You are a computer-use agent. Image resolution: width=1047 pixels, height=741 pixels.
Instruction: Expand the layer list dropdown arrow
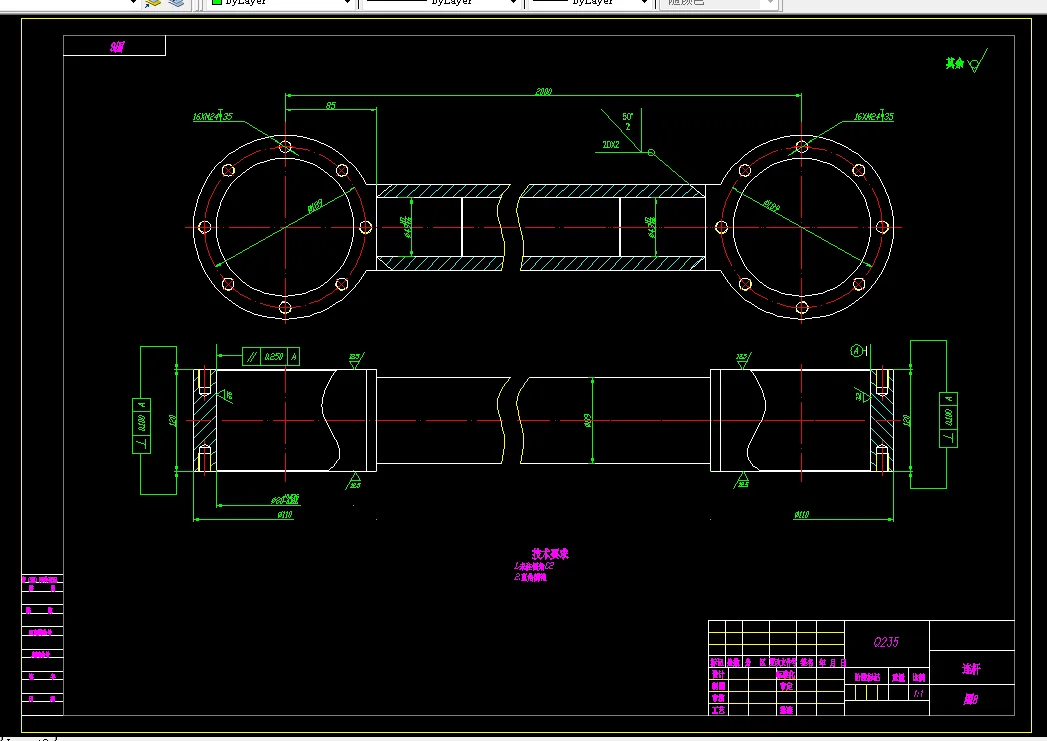pyautogui.click(x=133, y=3)
